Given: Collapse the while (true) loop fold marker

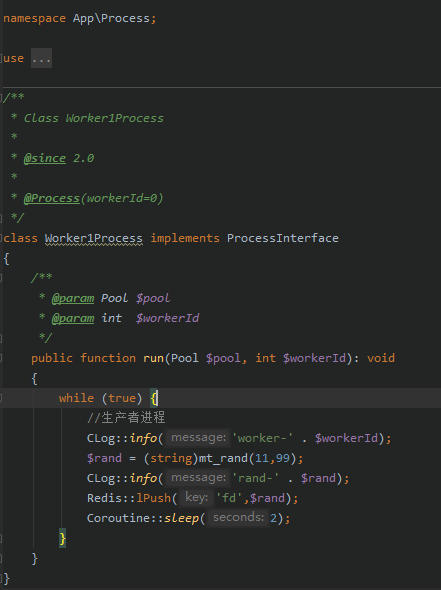Looking at the screenshot, I should click(1, 398).
